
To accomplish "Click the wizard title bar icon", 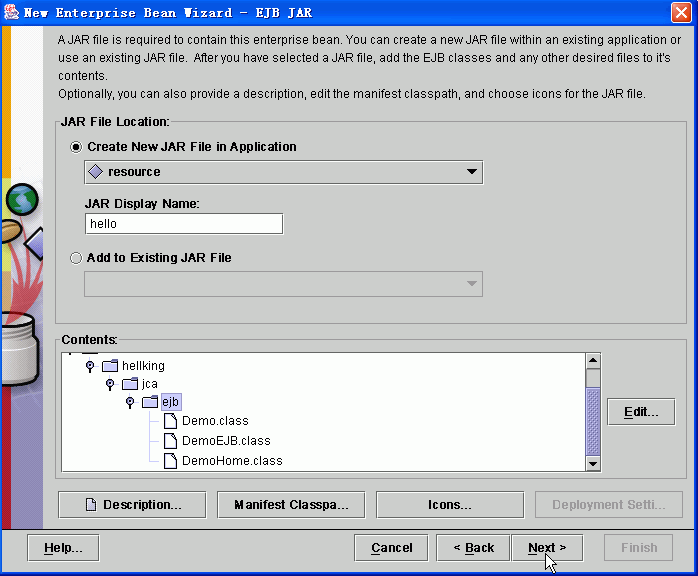I will pyautogui.click(x=12, y=12).
